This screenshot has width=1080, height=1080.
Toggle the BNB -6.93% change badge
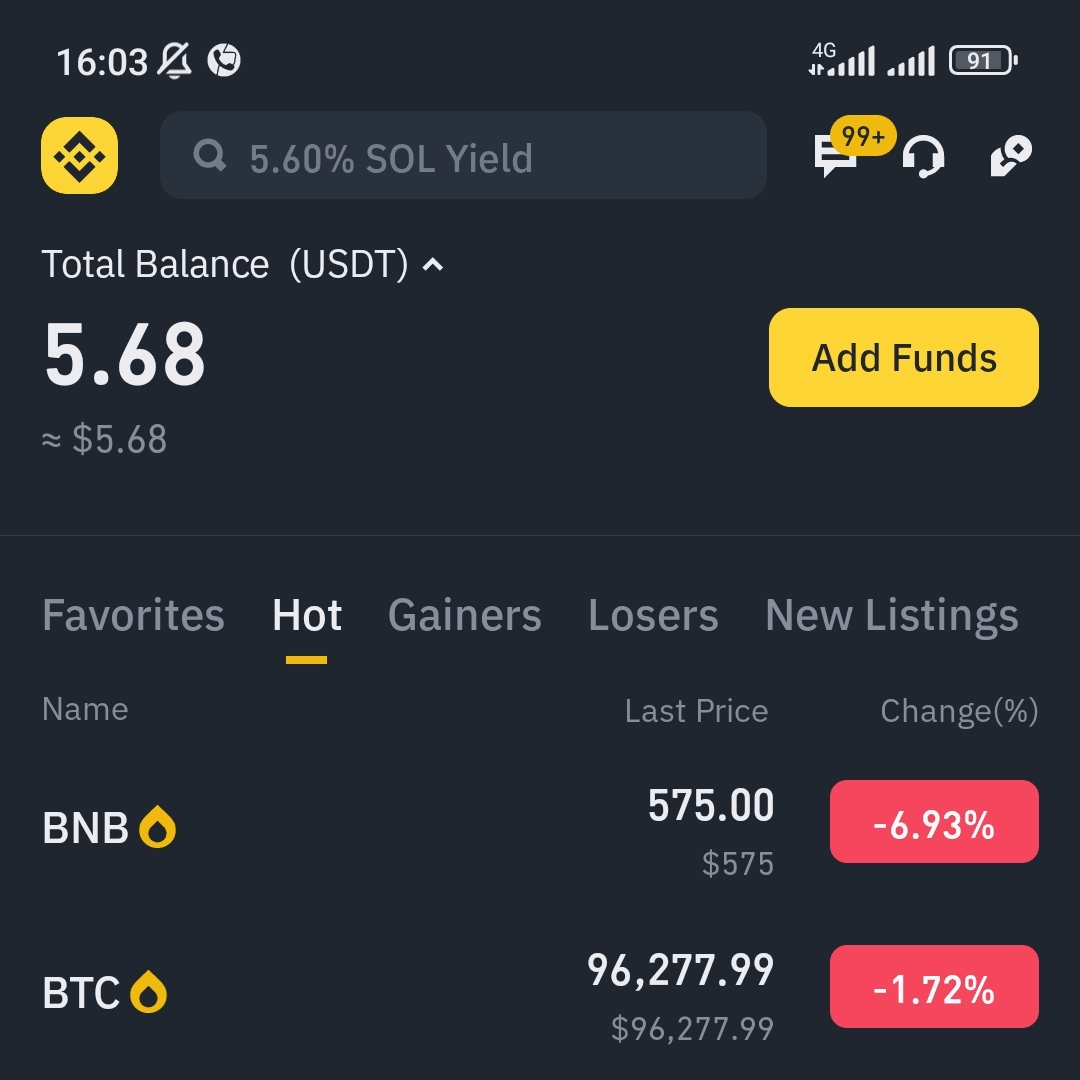pos(934,822)
